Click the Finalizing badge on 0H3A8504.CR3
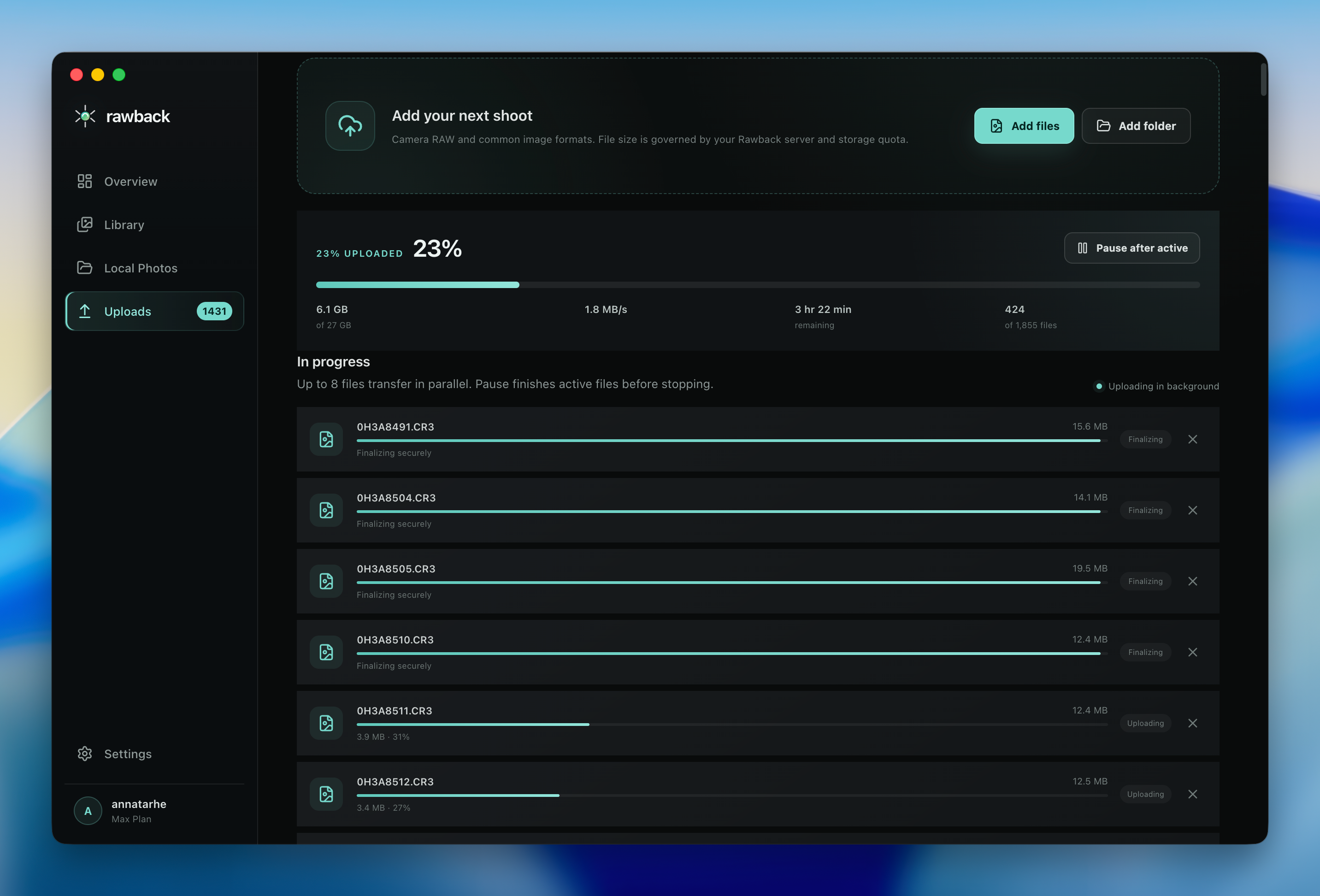The width and height of the screenshot is (1320, 896). pyautogui.click(x=1145, y=510)
